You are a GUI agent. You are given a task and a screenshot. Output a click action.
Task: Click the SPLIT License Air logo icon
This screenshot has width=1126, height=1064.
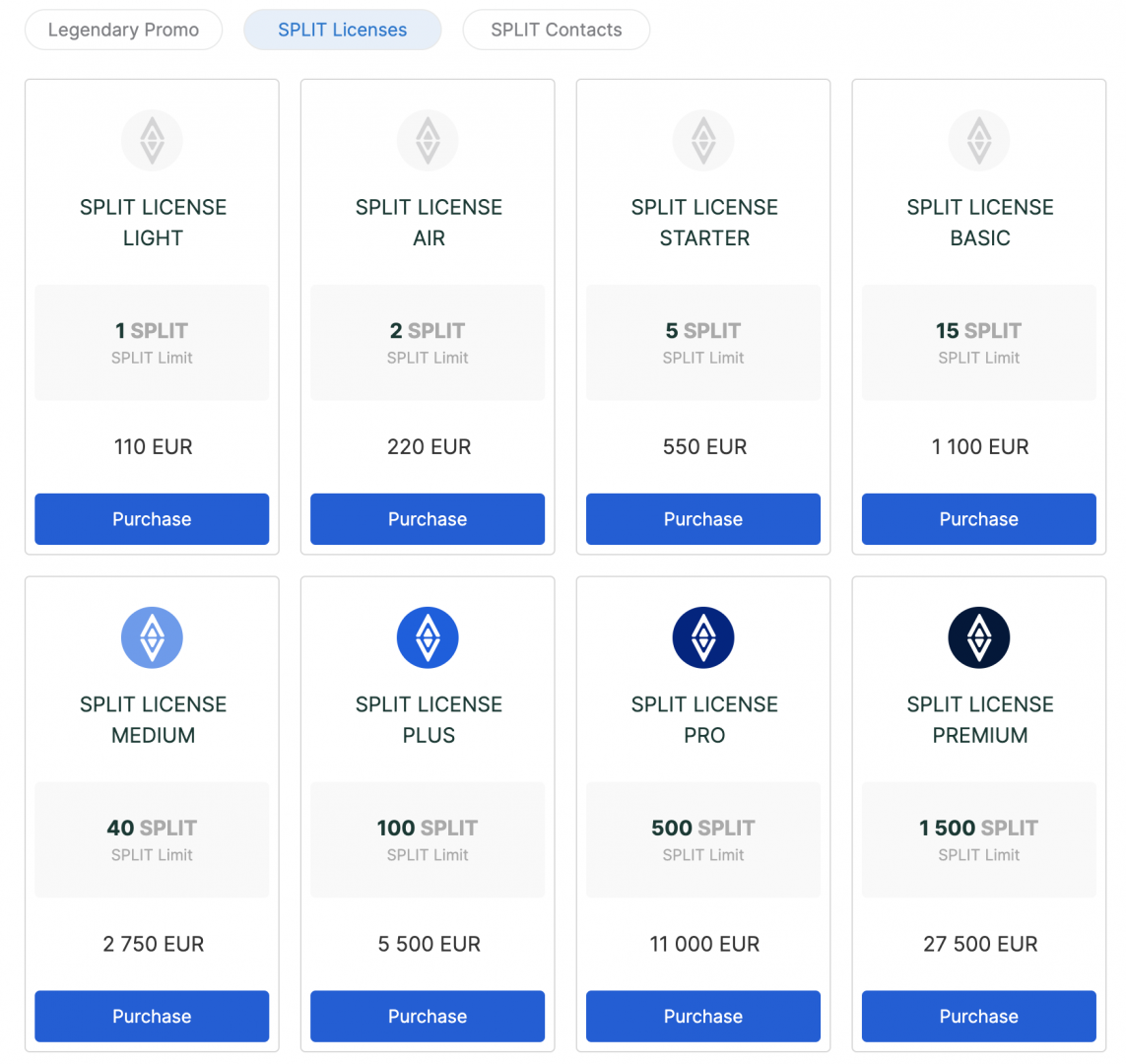point(428,140)
